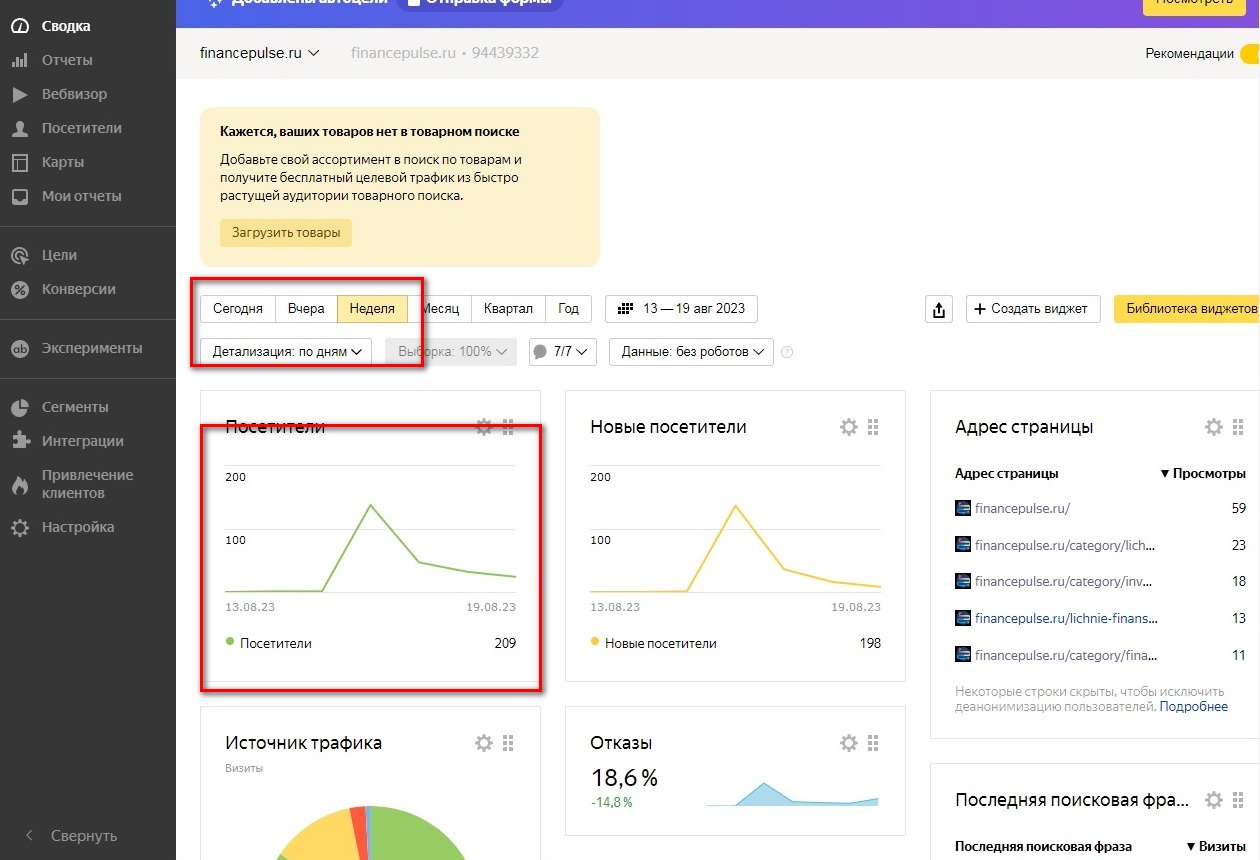Screen dimensions: 1260x860
Task: Click green Посетители legend dot
Action: tap(230, 643)
